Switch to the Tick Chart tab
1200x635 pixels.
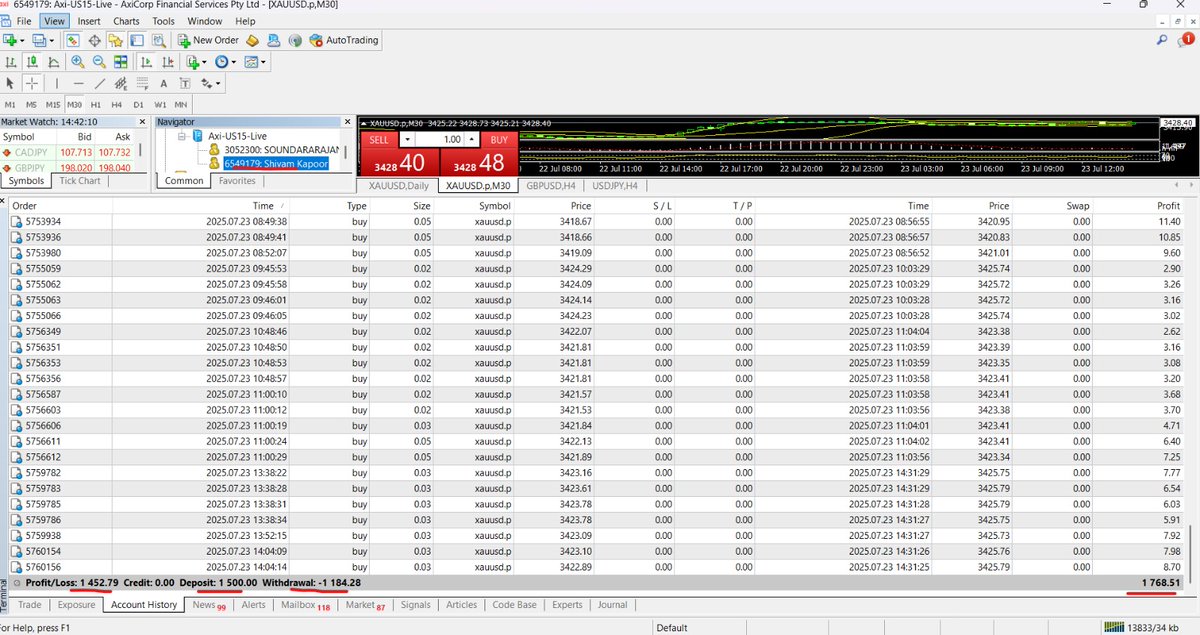(80, 181)
